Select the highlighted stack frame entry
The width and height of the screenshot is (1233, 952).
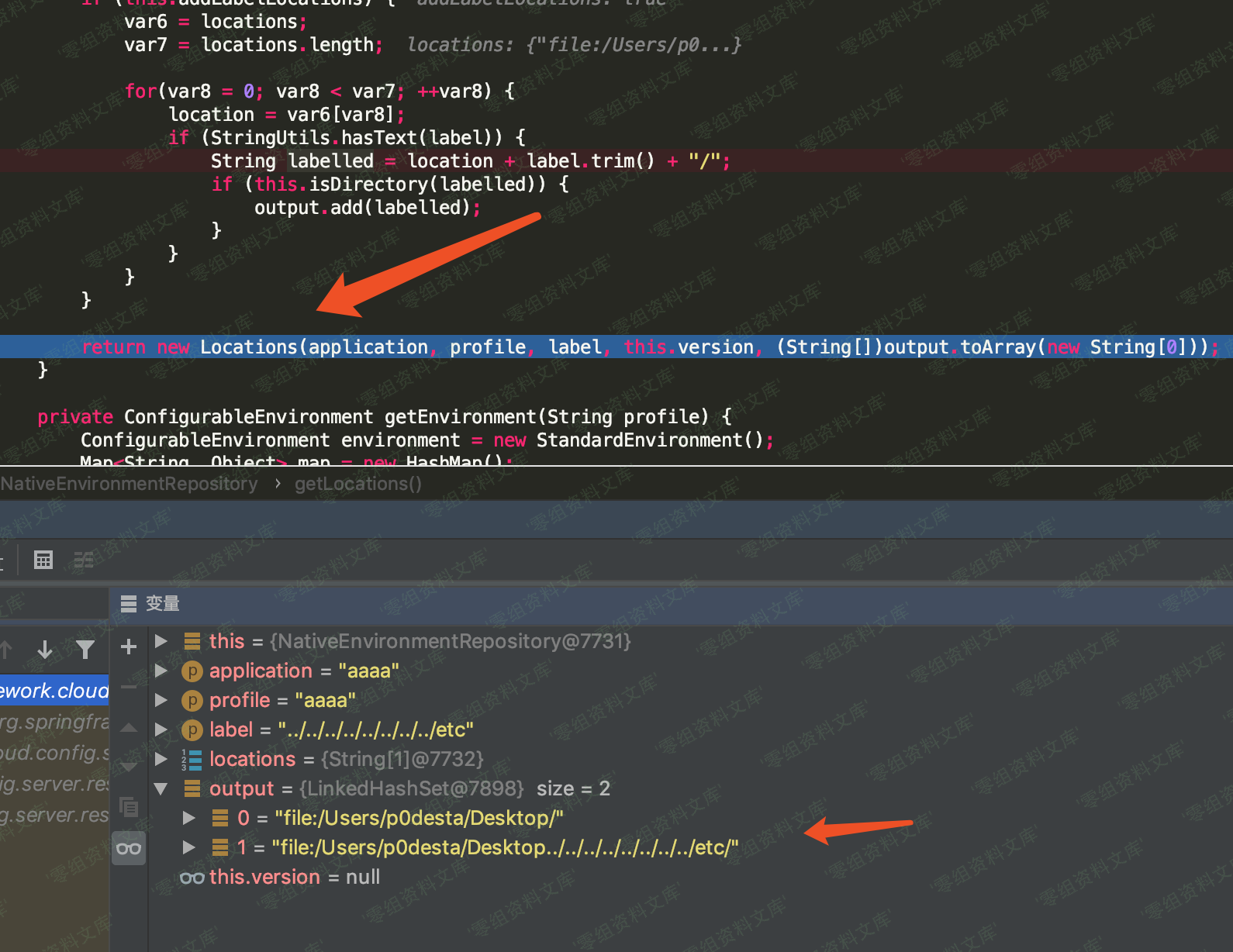[x=54, y=691]
